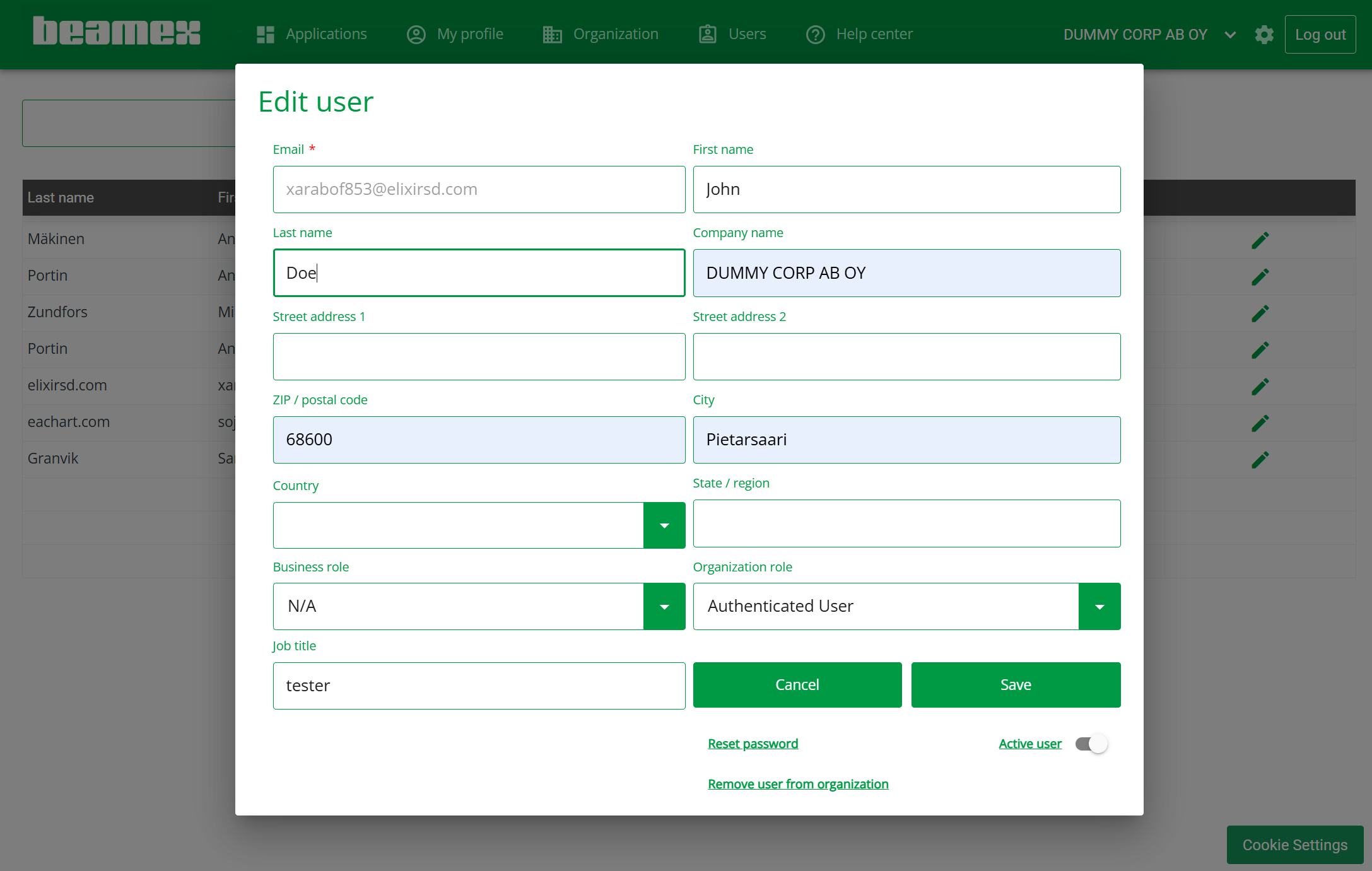
Task: Click the search box behind the dialog
Action: tap(129, 123)
